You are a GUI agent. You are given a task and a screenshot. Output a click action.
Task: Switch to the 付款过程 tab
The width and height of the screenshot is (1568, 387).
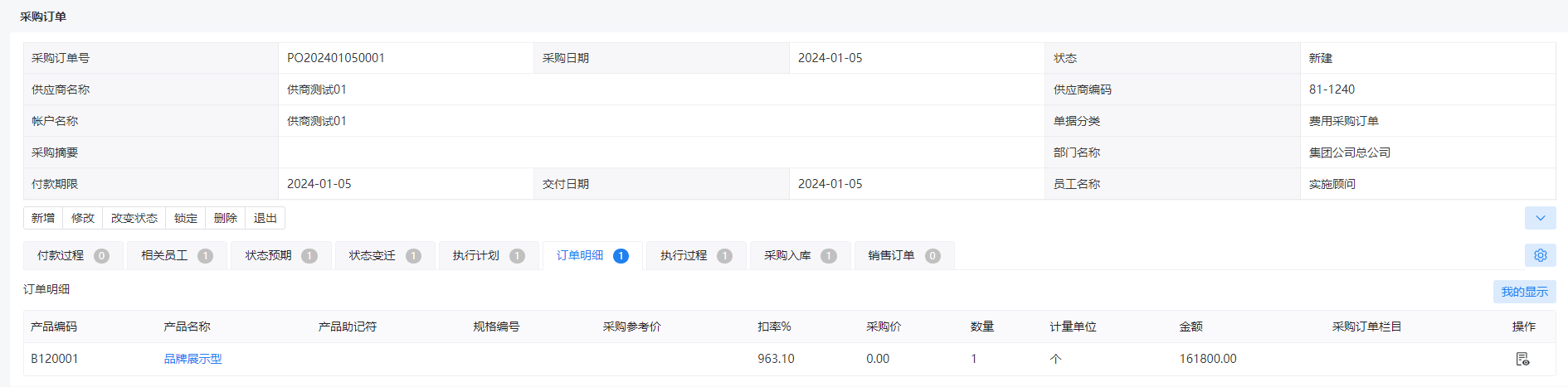click(73, 255)
